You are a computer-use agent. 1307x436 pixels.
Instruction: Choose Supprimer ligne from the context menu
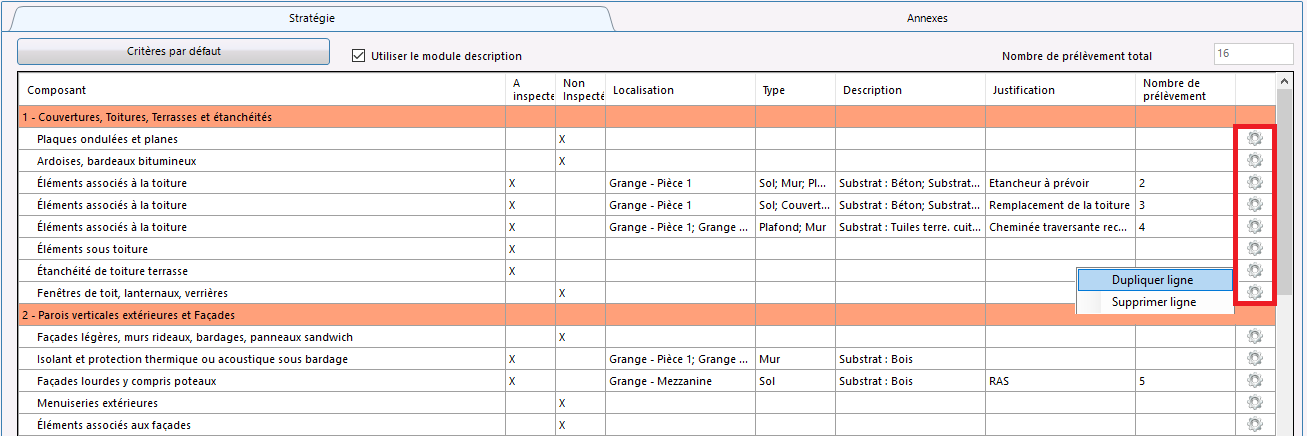click(x=1154, y=302)
